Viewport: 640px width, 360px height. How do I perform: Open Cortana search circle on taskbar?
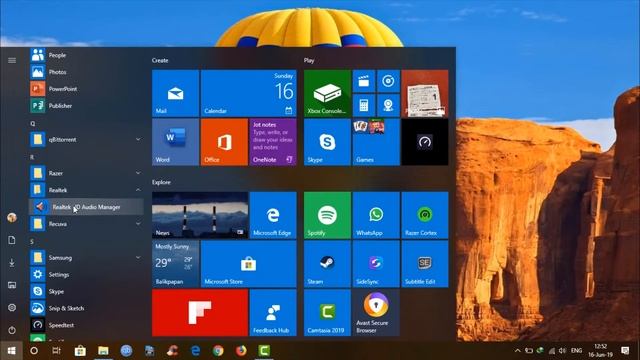click(x=34, y=351)
